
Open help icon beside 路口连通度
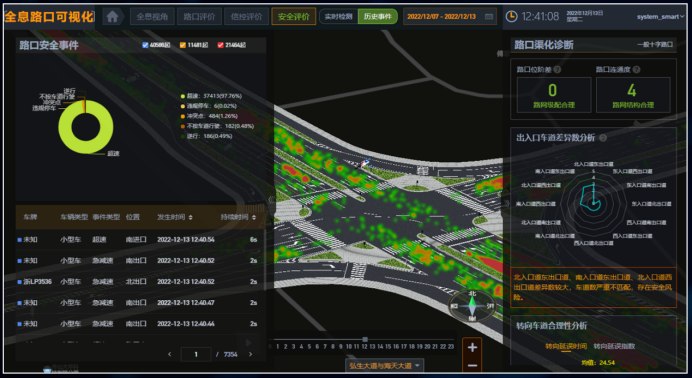(636, 70)
